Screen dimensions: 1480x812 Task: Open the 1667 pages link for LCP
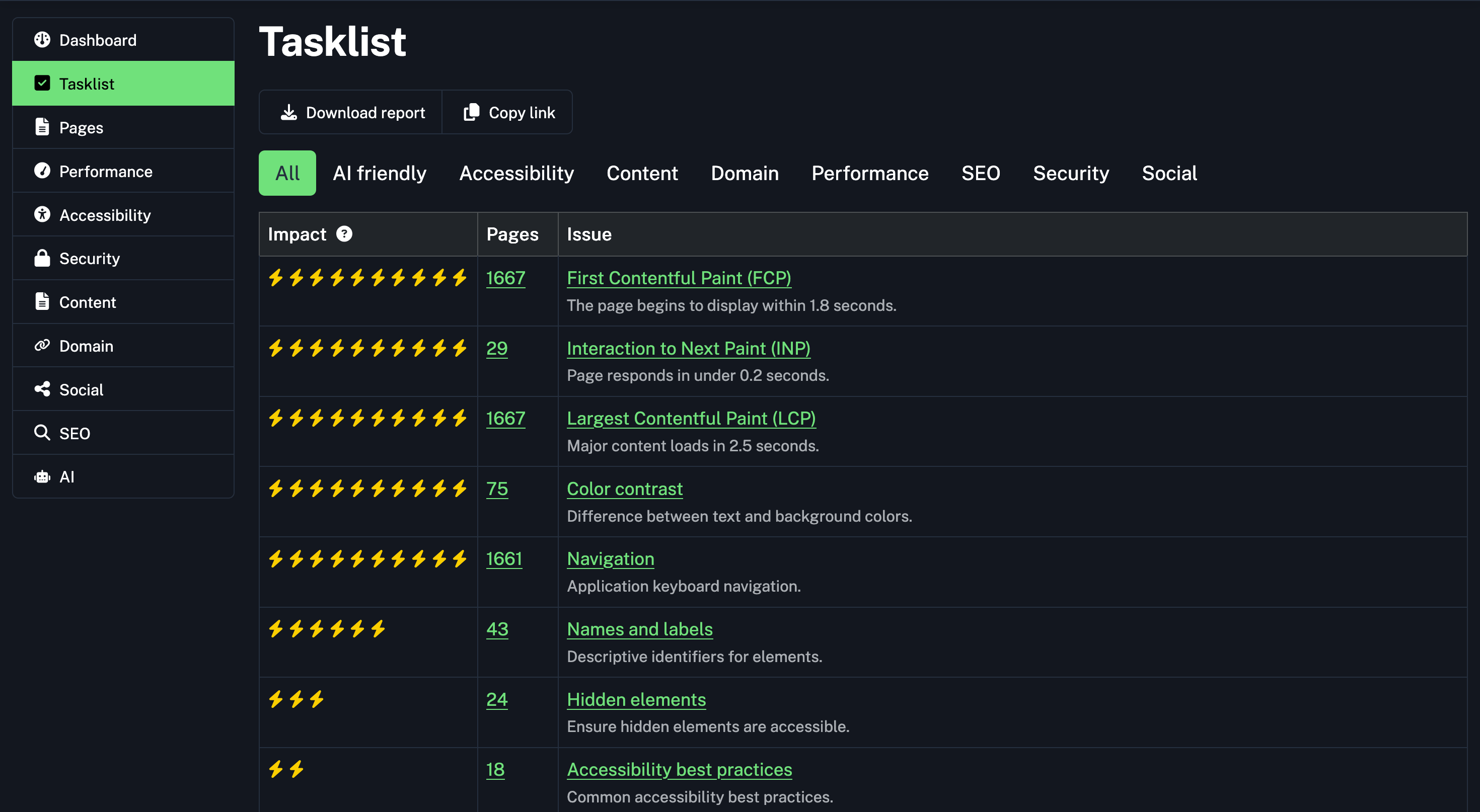pos(505,418)
